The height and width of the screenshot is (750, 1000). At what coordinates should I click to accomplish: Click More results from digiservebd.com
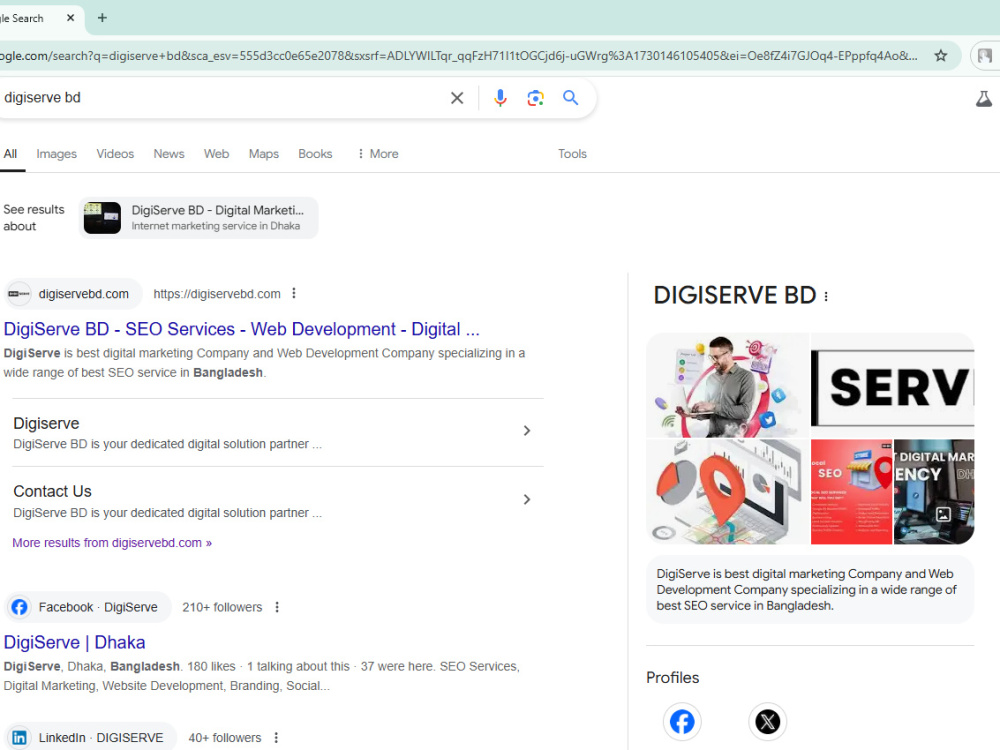pos(112,543)
